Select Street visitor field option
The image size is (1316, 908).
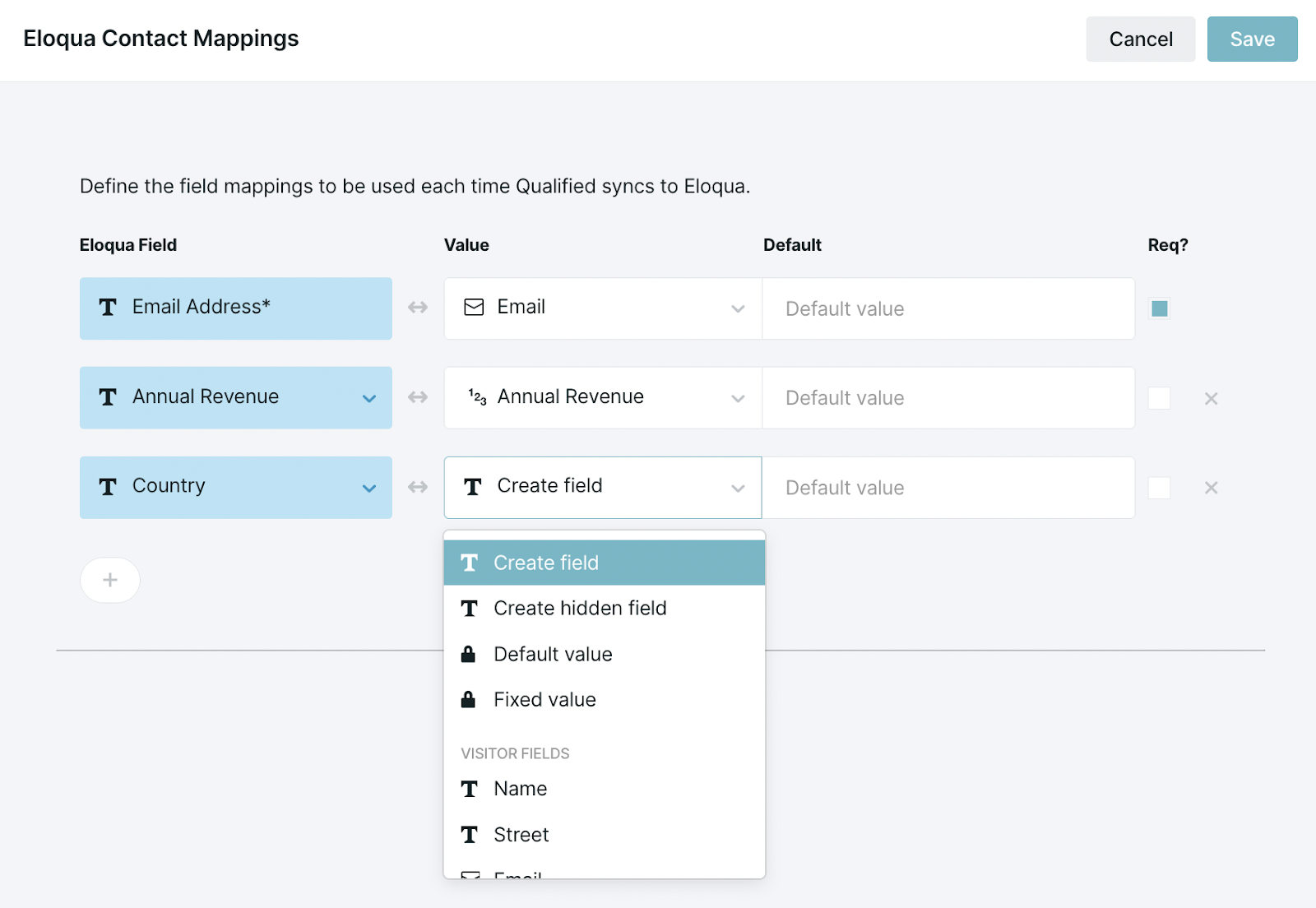(605, 835)
